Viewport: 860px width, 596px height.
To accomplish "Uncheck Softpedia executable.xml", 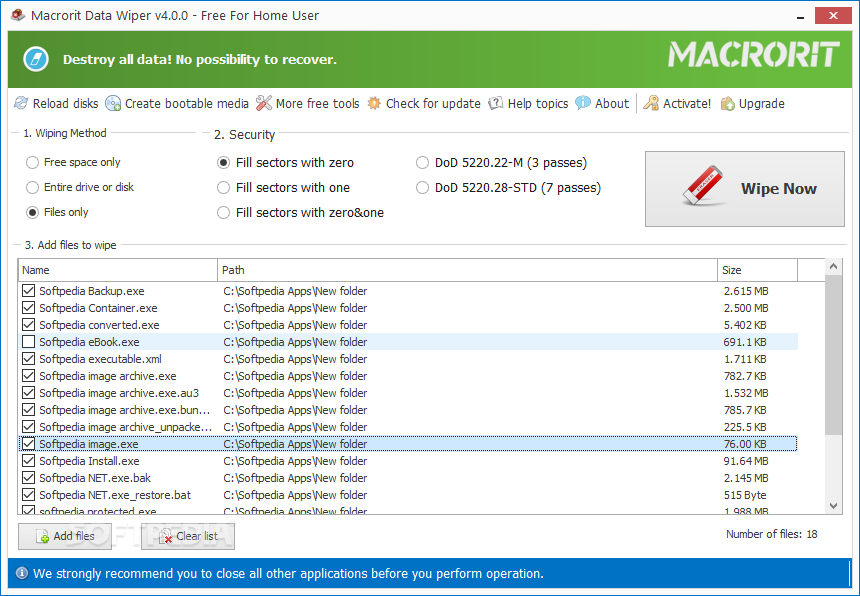I will [29, 359].
